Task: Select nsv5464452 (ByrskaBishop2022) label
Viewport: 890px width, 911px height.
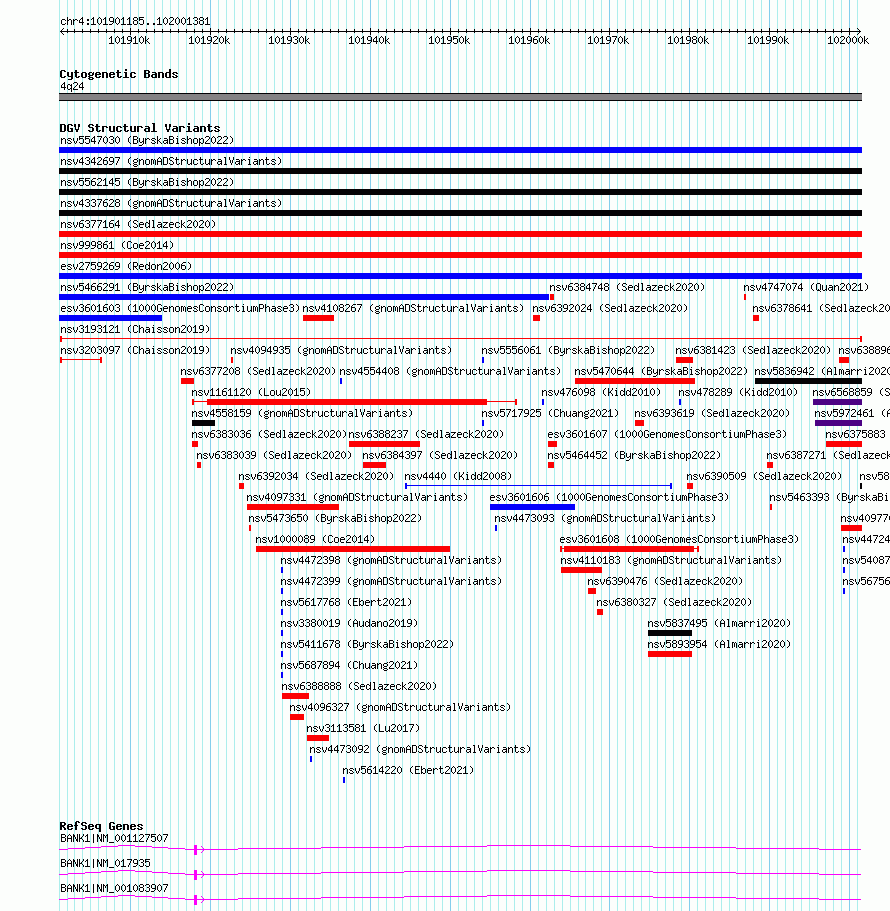Action: point(634,454)
